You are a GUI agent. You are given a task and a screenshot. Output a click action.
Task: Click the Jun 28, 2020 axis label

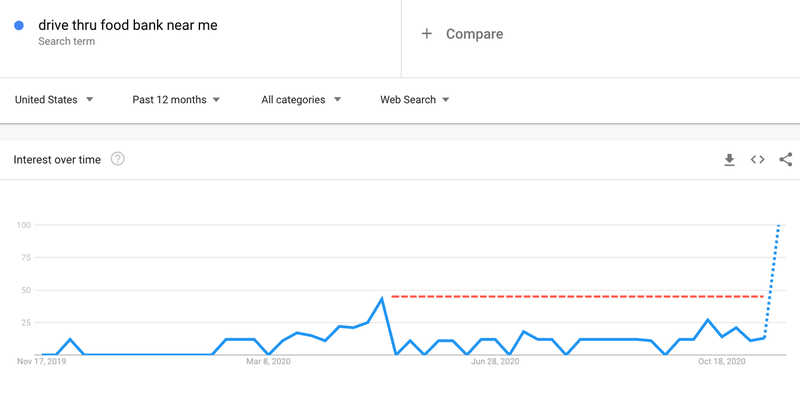495,362
